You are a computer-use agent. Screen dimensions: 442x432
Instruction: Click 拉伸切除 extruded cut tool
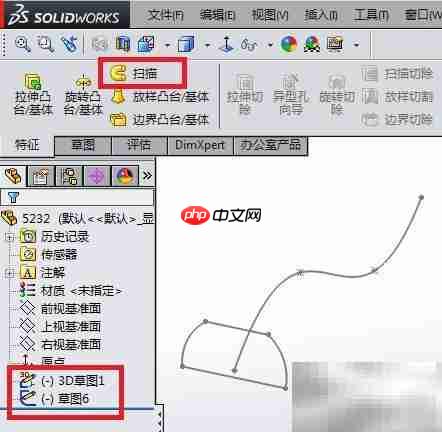point(245,94)
